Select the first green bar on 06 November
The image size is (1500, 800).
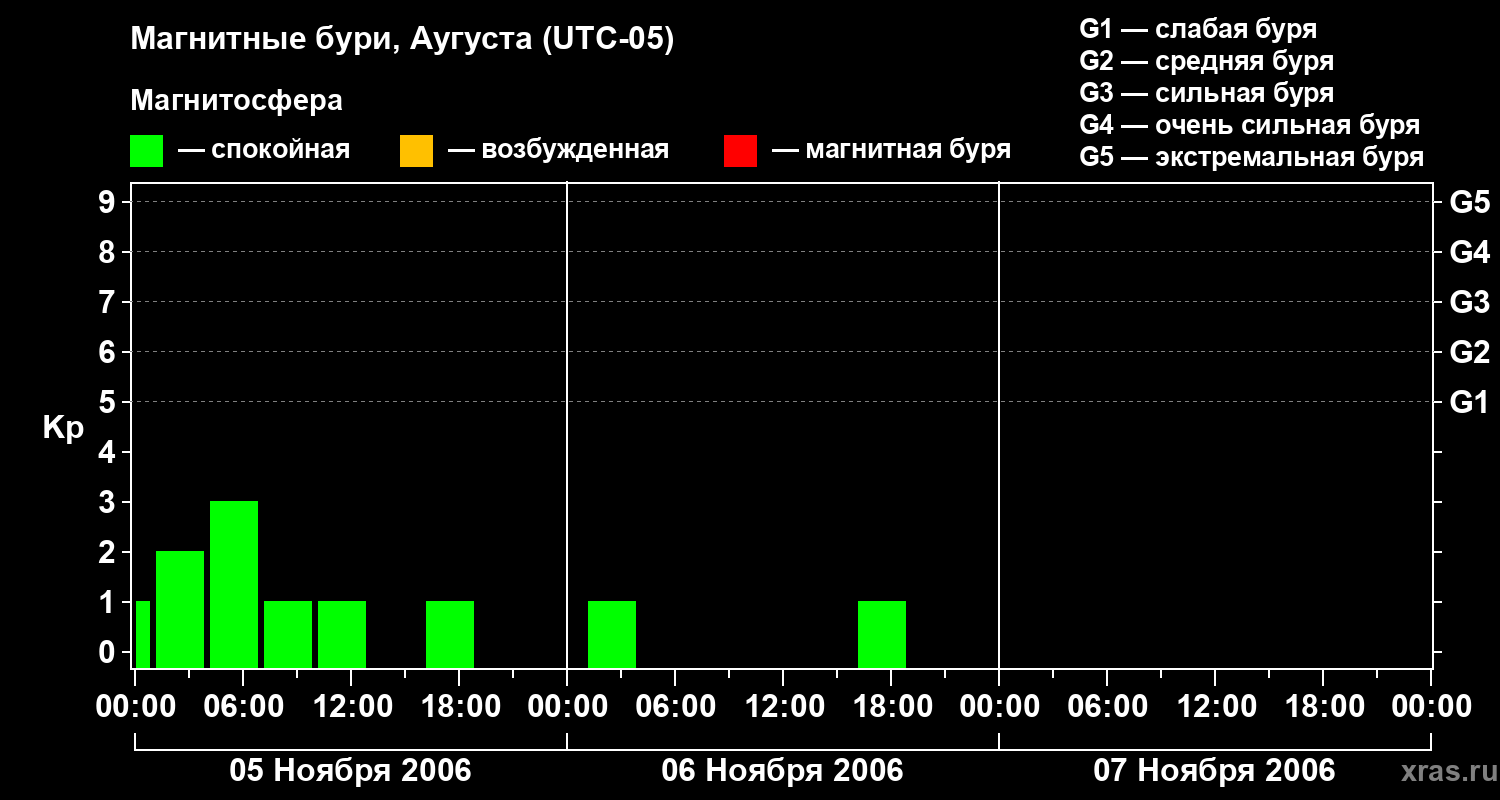coord(612,634)
